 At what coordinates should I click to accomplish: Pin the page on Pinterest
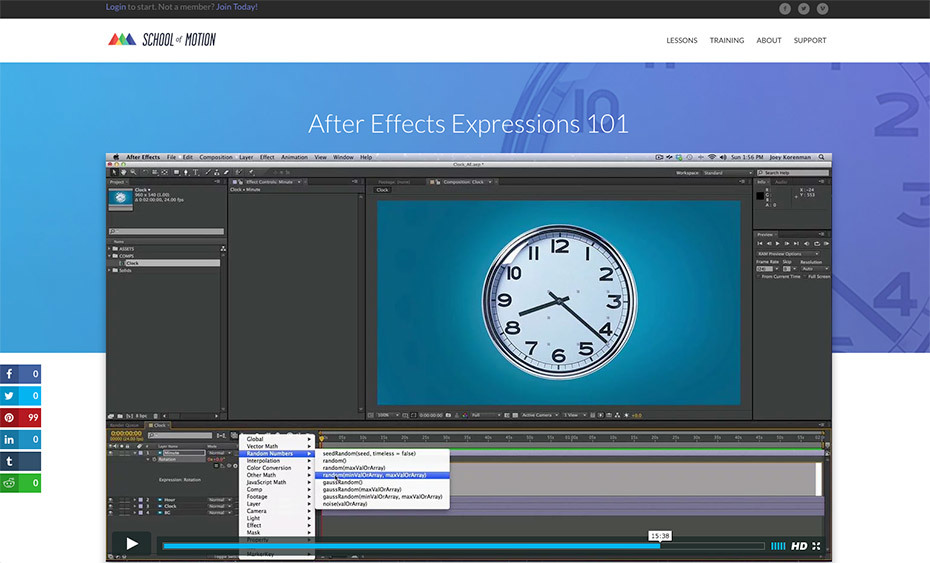coord(20,418)
